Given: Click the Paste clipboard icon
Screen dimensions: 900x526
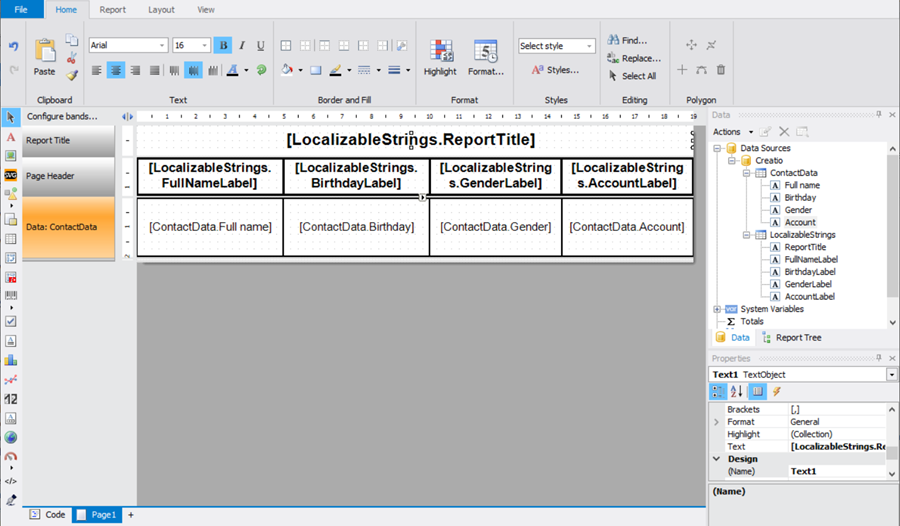Looking at the screenshot, I should tap(45, 51).
